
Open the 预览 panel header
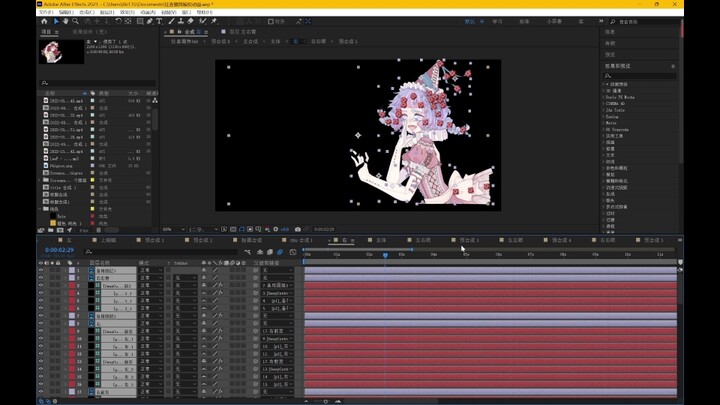[610, 54]
